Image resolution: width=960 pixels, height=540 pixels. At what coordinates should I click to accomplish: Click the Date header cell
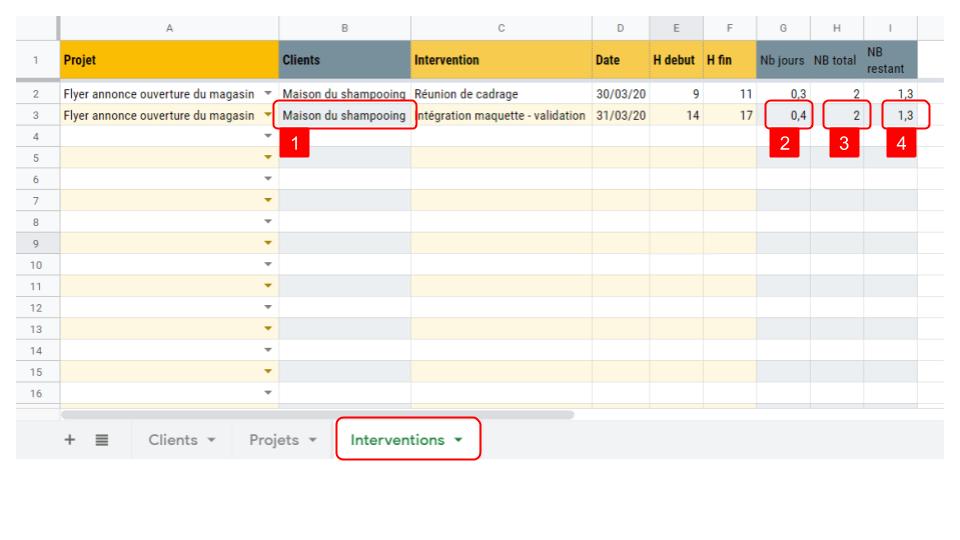[620, 60]
